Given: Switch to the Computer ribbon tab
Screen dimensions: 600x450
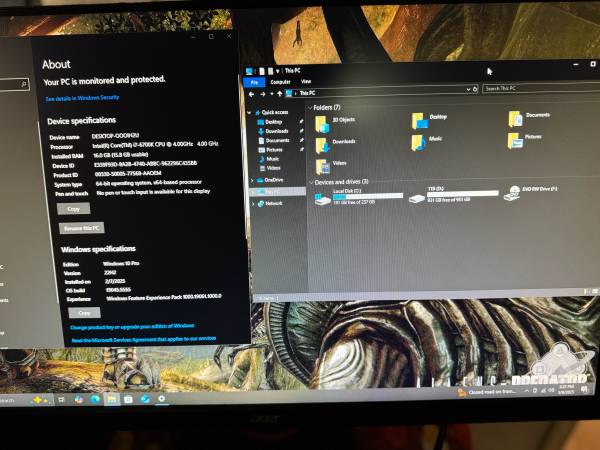Looking at the screenshot, I should pos(280,81).
